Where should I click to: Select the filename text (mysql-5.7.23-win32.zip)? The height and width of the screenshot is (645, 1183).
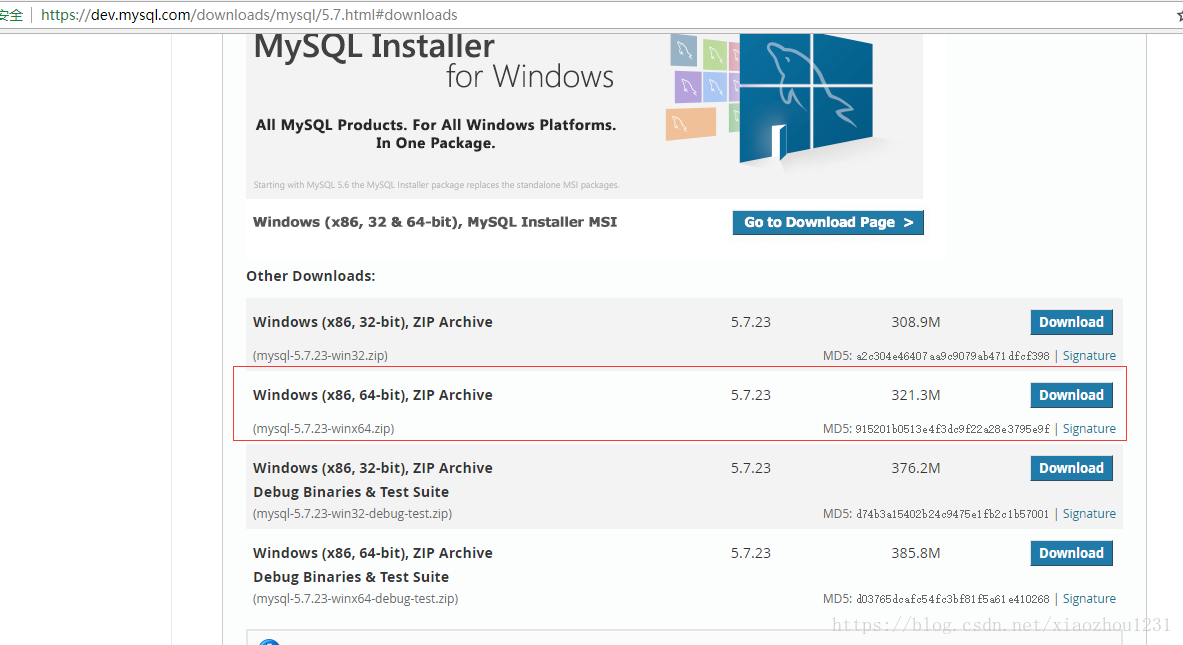[x=320, y=355]
